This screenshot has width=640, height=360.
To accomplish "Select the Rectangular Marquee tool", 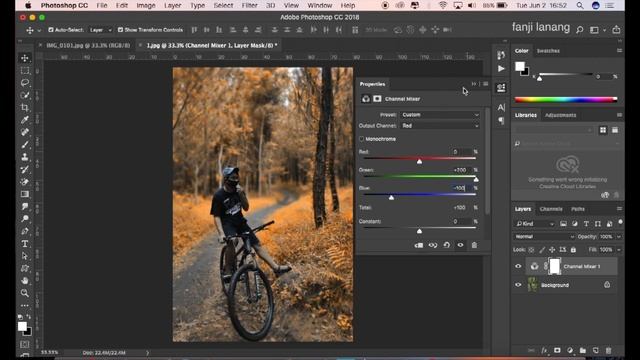I will (x=25, y=71).
